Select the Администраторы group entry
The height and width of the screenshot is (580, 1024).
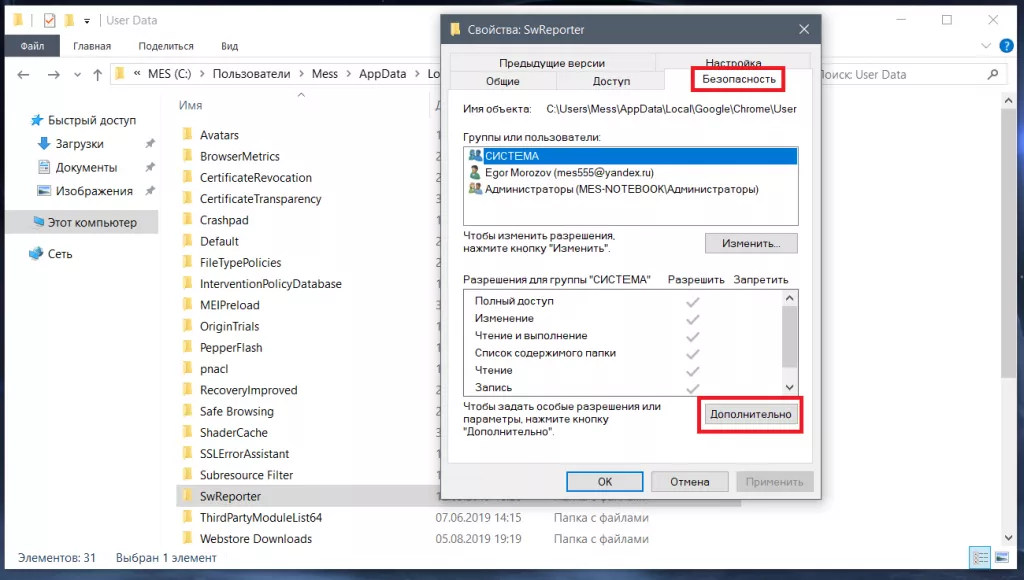614,189
